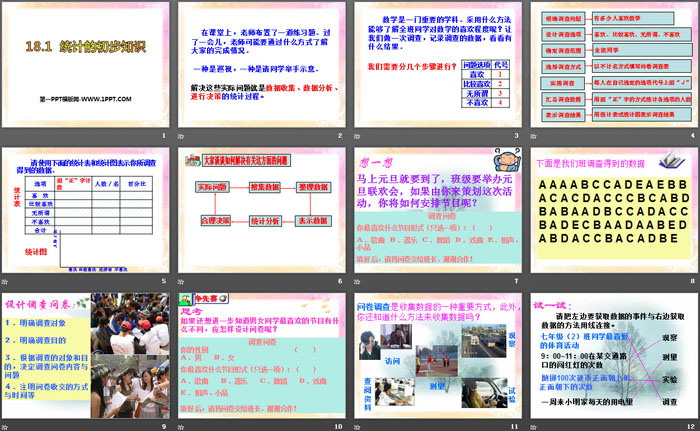This screenshot has height=431, width=700.
Task: Select slide 5 with the statistics table
Action: [x=86, y=211]
